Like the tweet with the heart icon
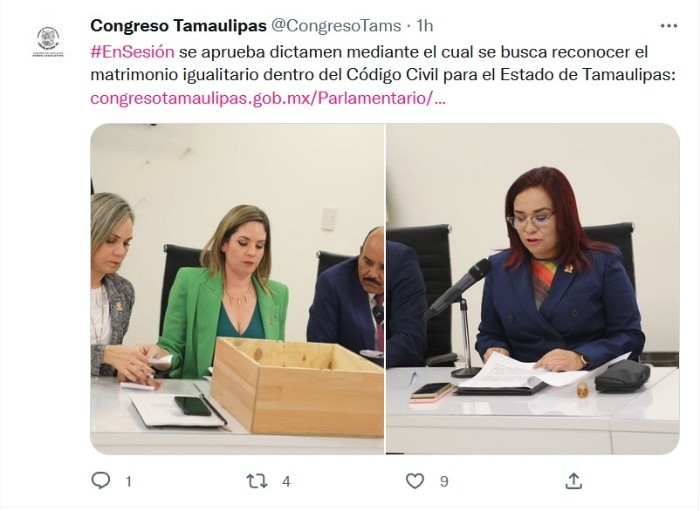This screenshot has height=511, width=700. [415, 481]
